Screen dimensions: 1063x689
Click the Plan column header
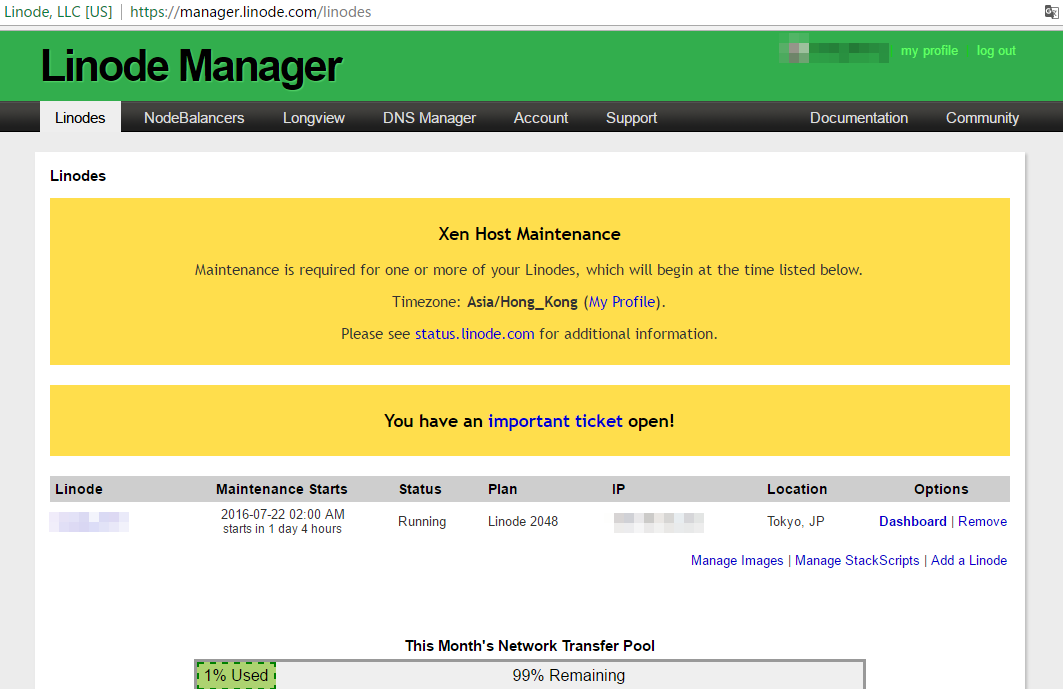[x=502, y=489]
